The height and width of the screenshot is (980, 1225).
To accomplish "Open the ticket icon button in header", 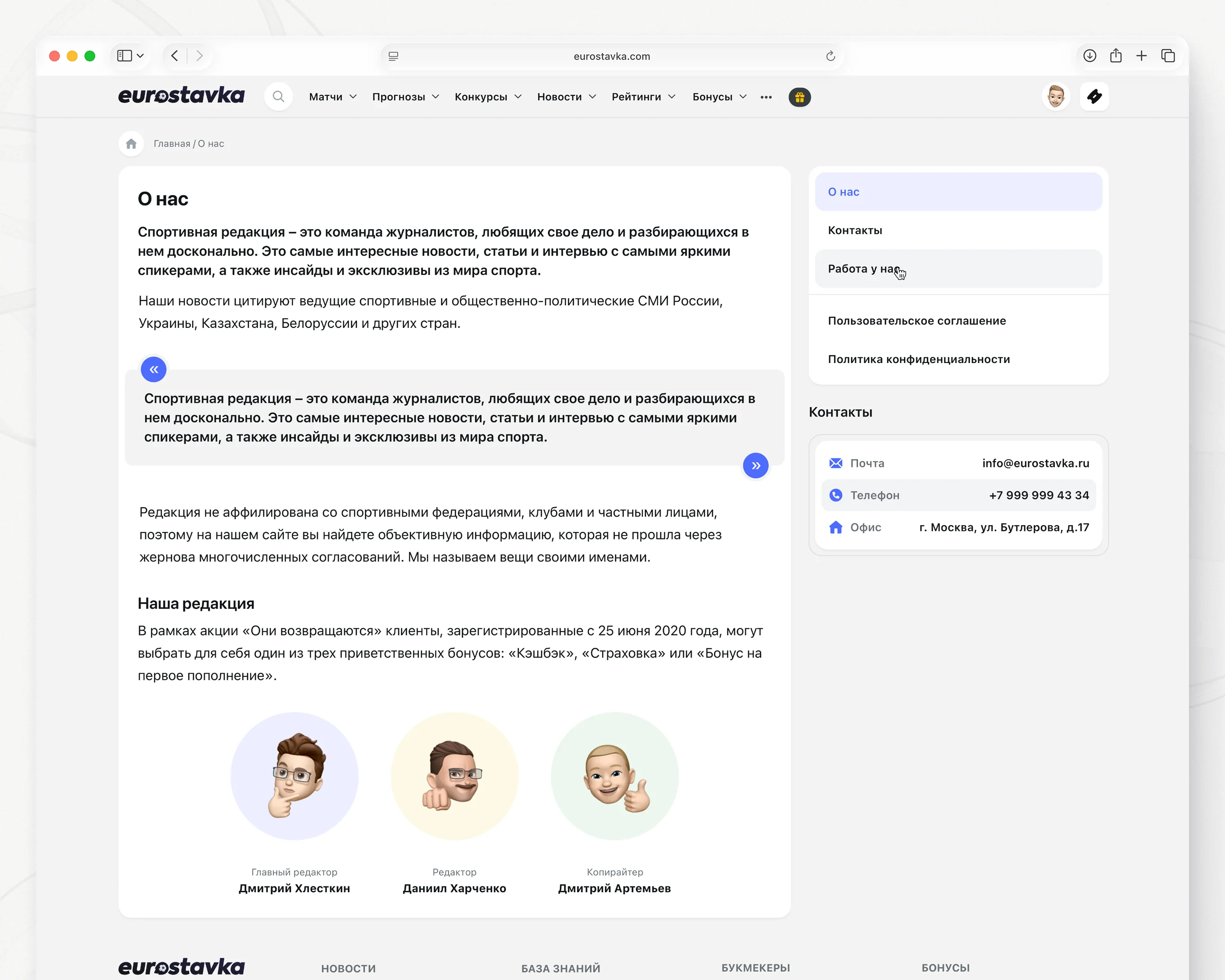I will 1094,96.
